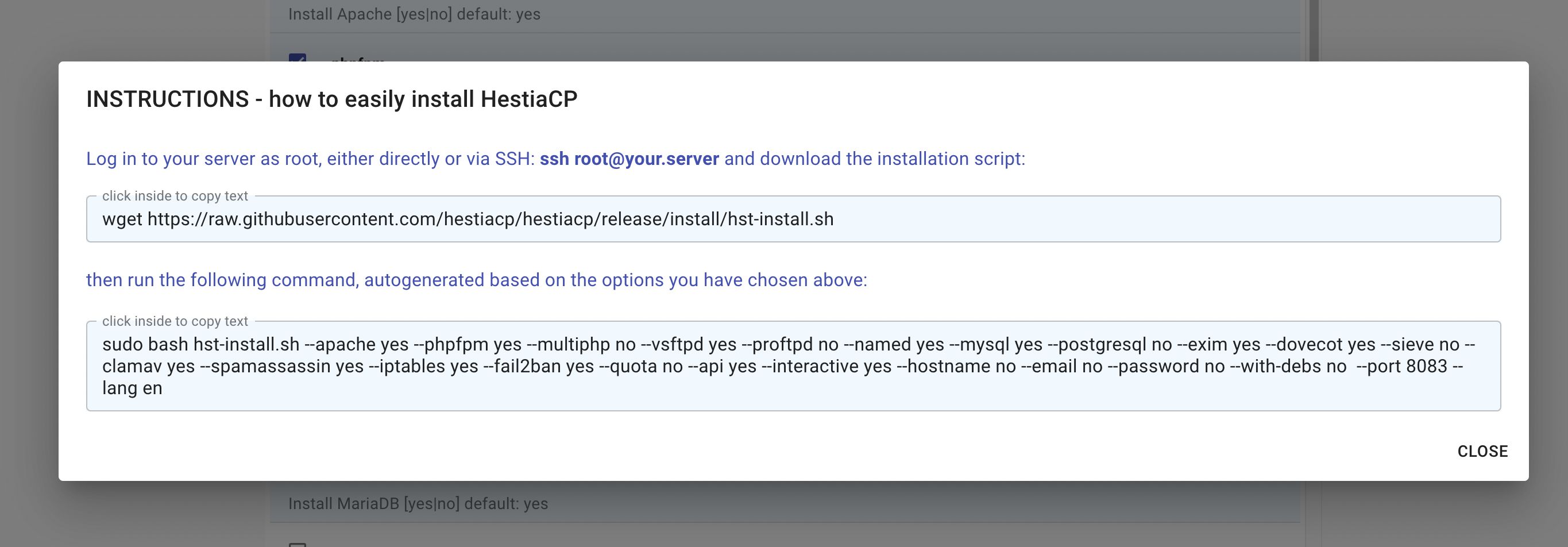Click the "INSTRUCTIONS - how to easily install HestiaCP" heading
Image resolution: width=1568 pixels, height=547 pixels.
pyautogui.click(x=332, y=99)
